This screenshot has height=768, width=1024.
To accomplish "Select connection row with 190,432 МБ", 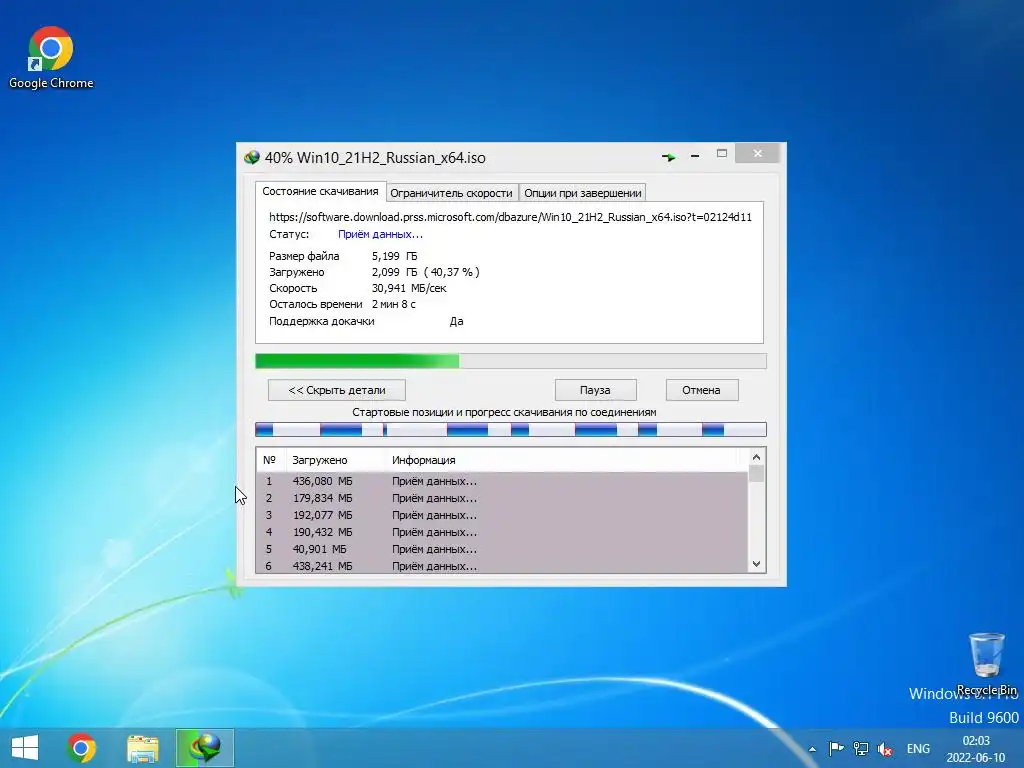I will point(502,532).
